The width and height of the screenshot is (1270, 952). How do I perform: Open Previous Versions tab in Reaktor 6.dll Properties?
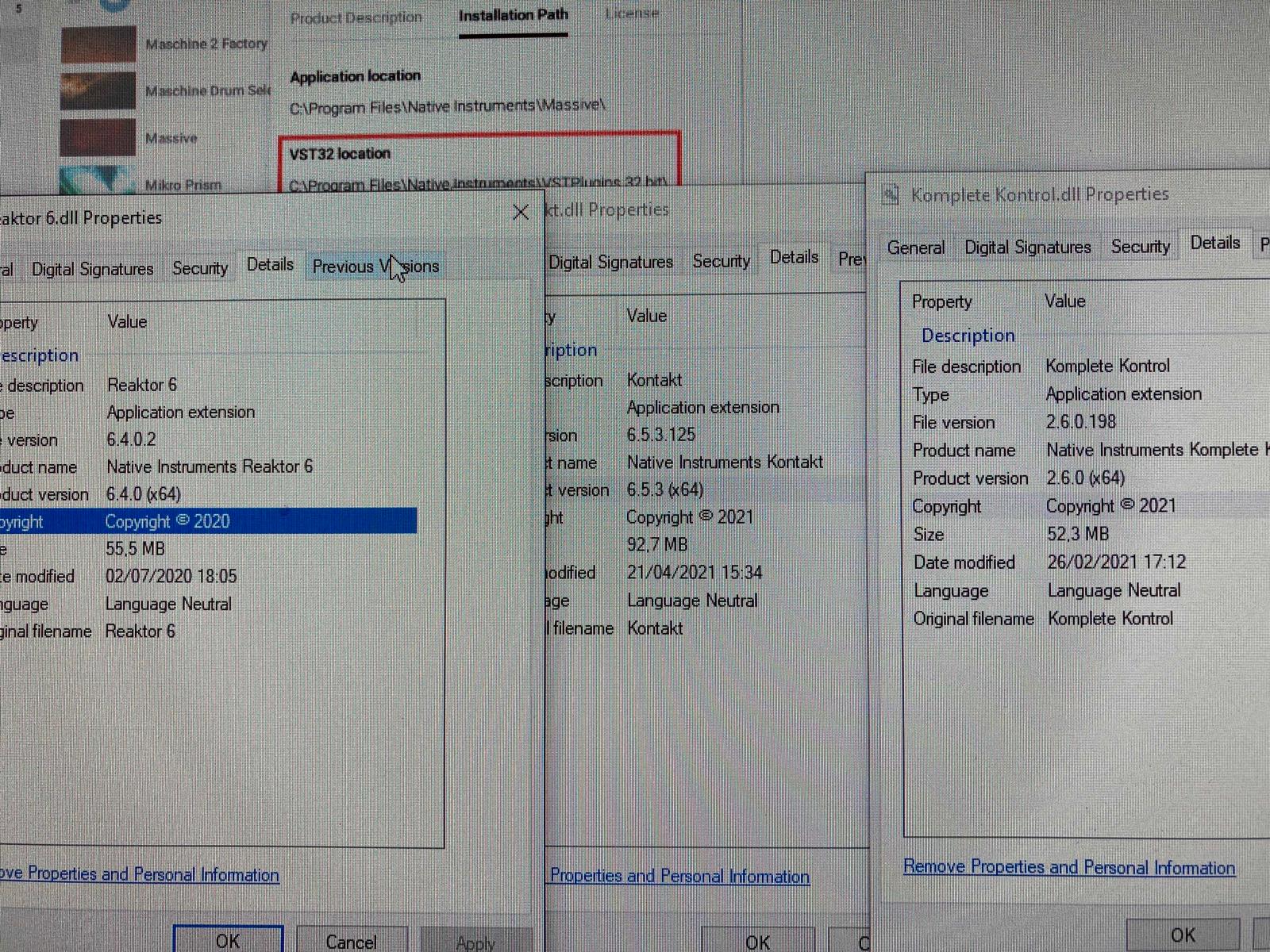(x=375, y=267)
